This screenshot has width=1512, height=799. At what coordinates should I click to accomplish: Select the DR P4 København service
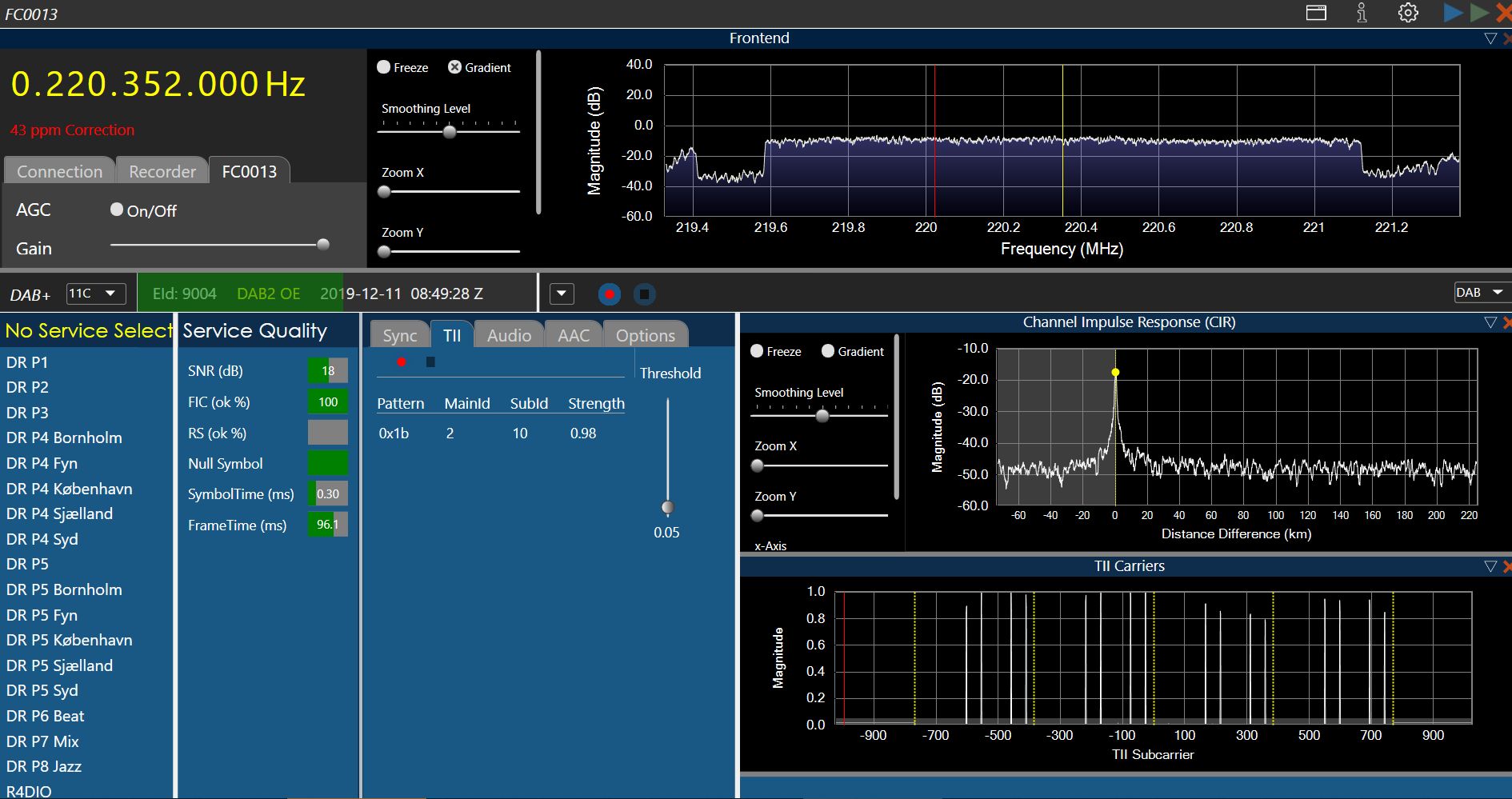(x=70, y=489)
